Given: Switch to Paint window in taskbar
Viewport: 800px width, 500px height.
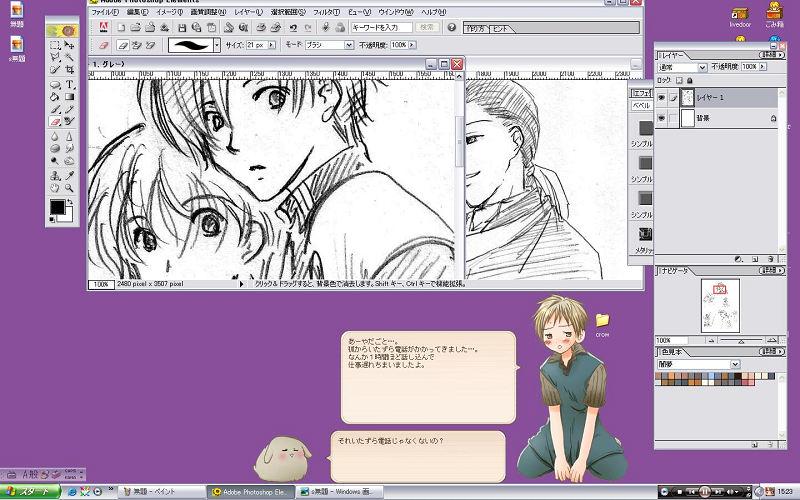Looking at the screenshot, I should coord(162,492).
